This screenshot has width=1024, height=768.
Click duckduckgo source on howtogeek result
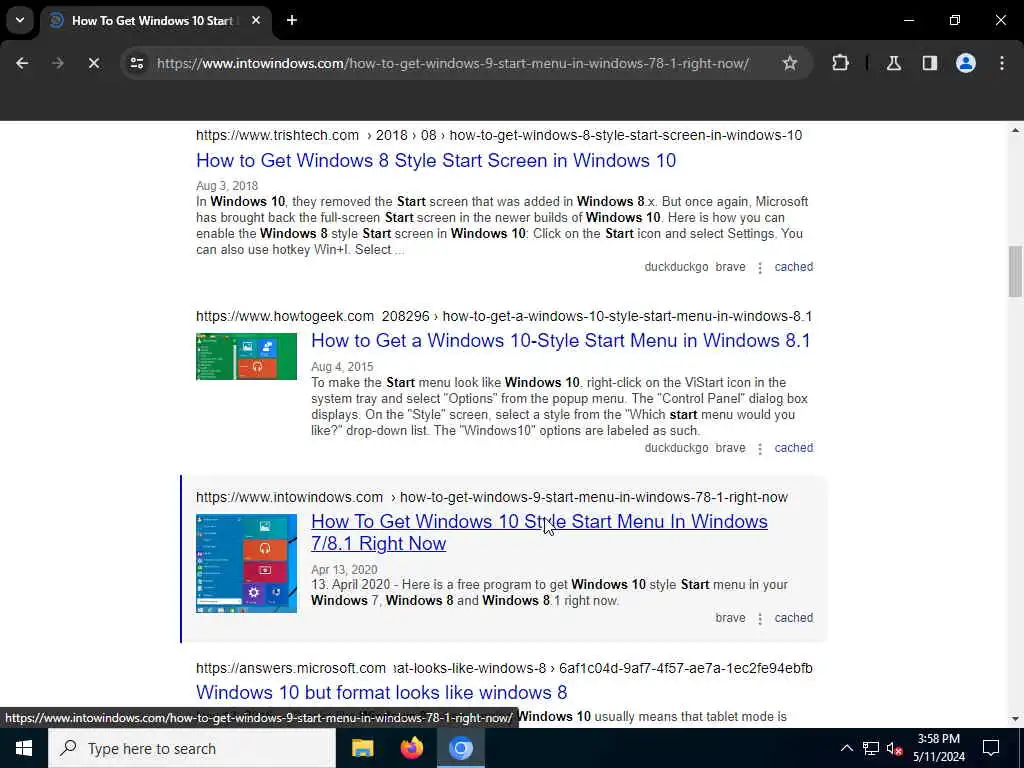[676, 447]
